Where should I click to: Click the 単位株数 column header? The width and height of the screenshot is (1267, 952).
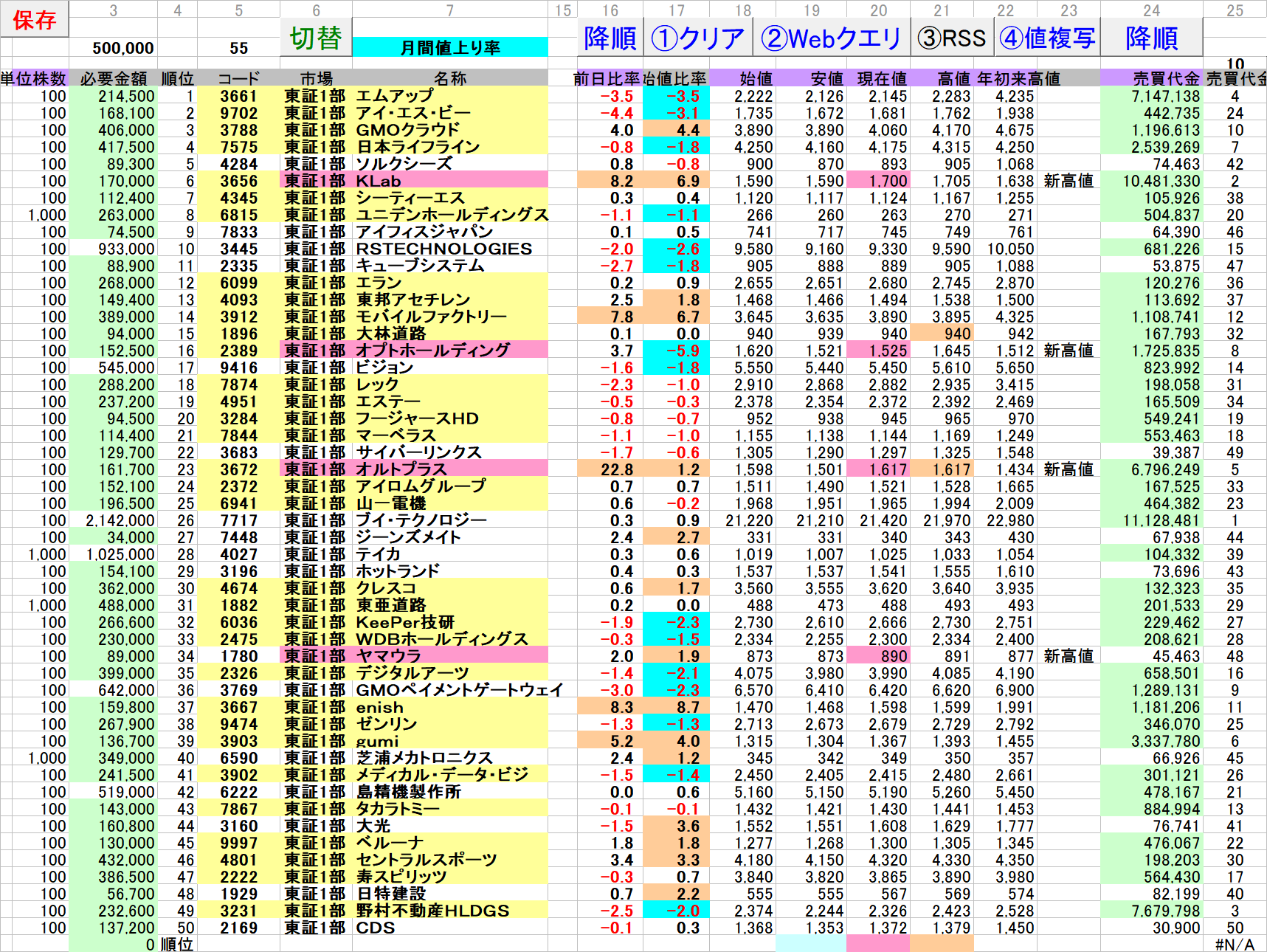pyautogui.click(x=34, y=78)
